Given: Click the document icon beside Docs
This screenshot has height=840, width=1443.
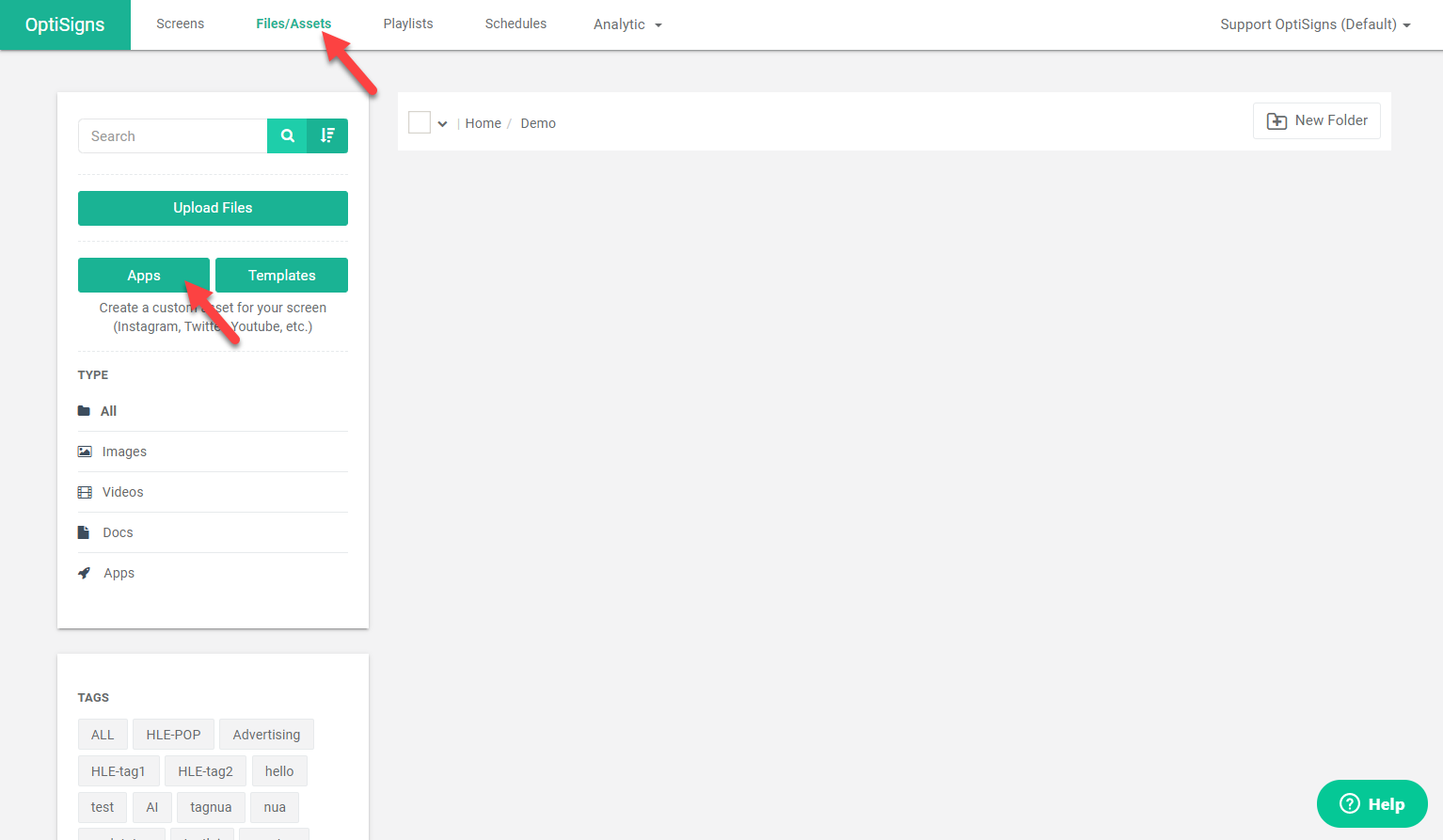Looking at the screenshot, I should tap(84, 532).
